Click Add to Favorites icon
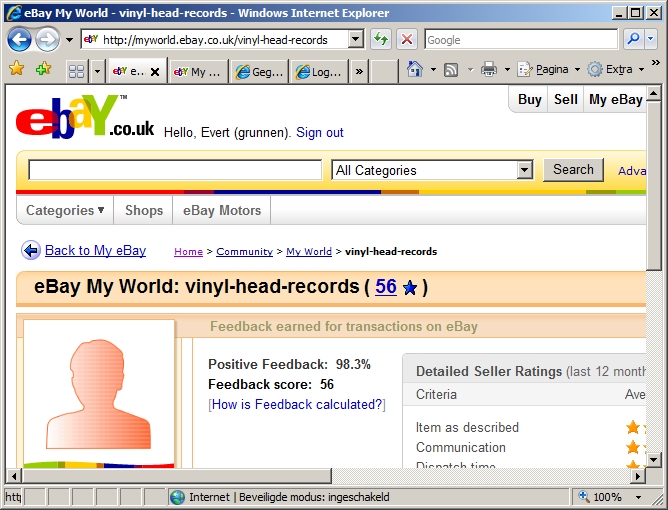Image resolution: width=668 pixels, height=510 pixels. click(x=43, y=69)
